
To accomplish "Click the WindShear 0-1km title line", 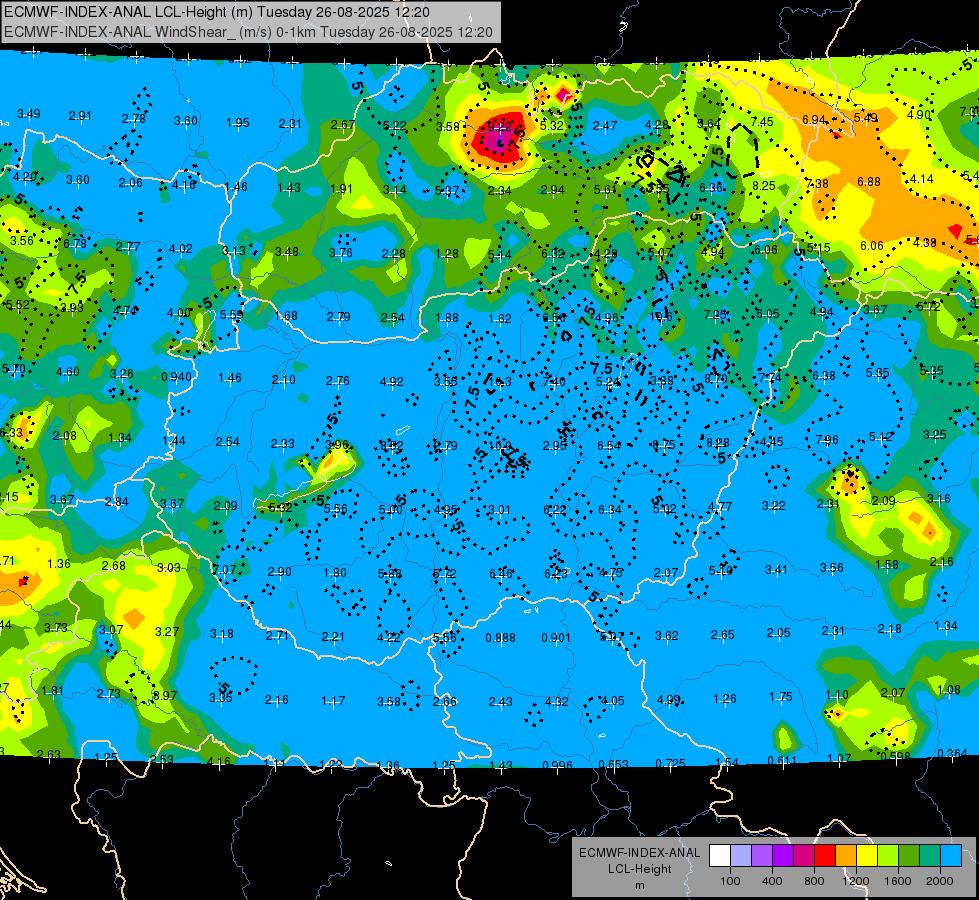I will (248, 32).
